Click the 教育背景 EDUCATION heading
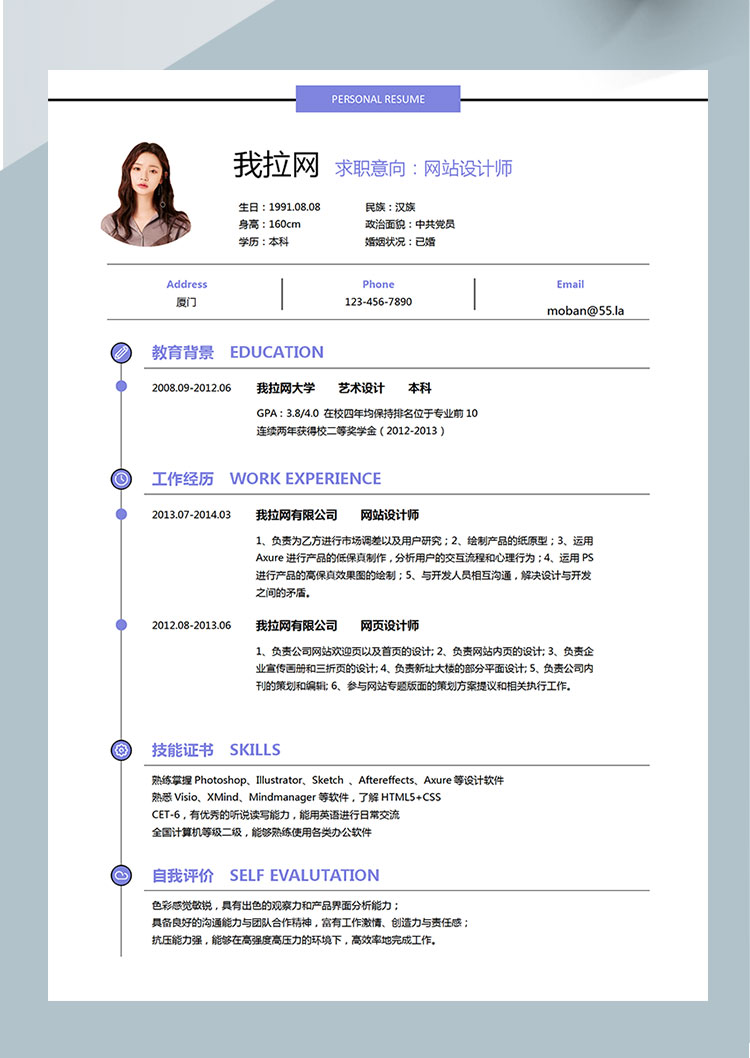Screen dimensions: 750x1058 pyautogui.click(x=237, y=352)
